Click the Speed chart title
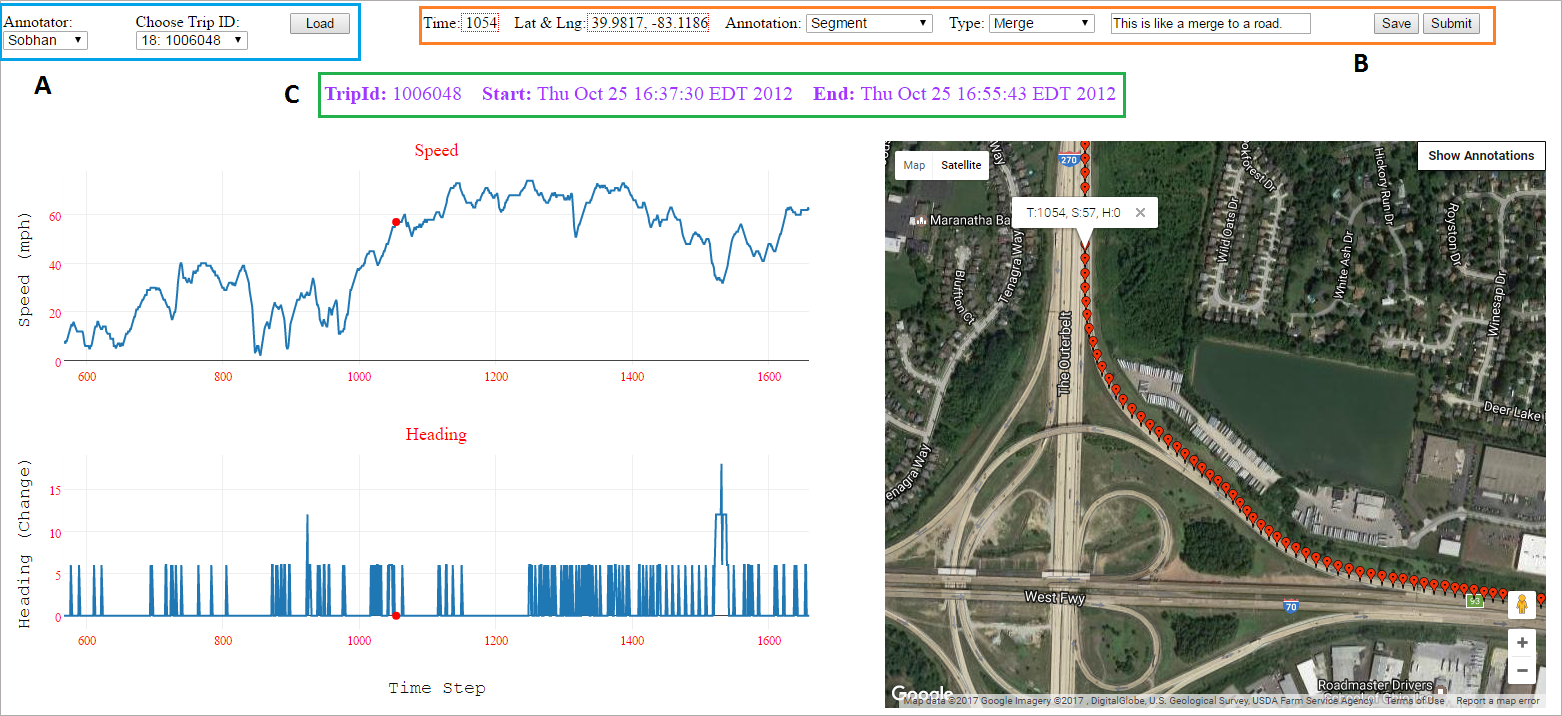The image size is (1562, 716). (436, 151)
